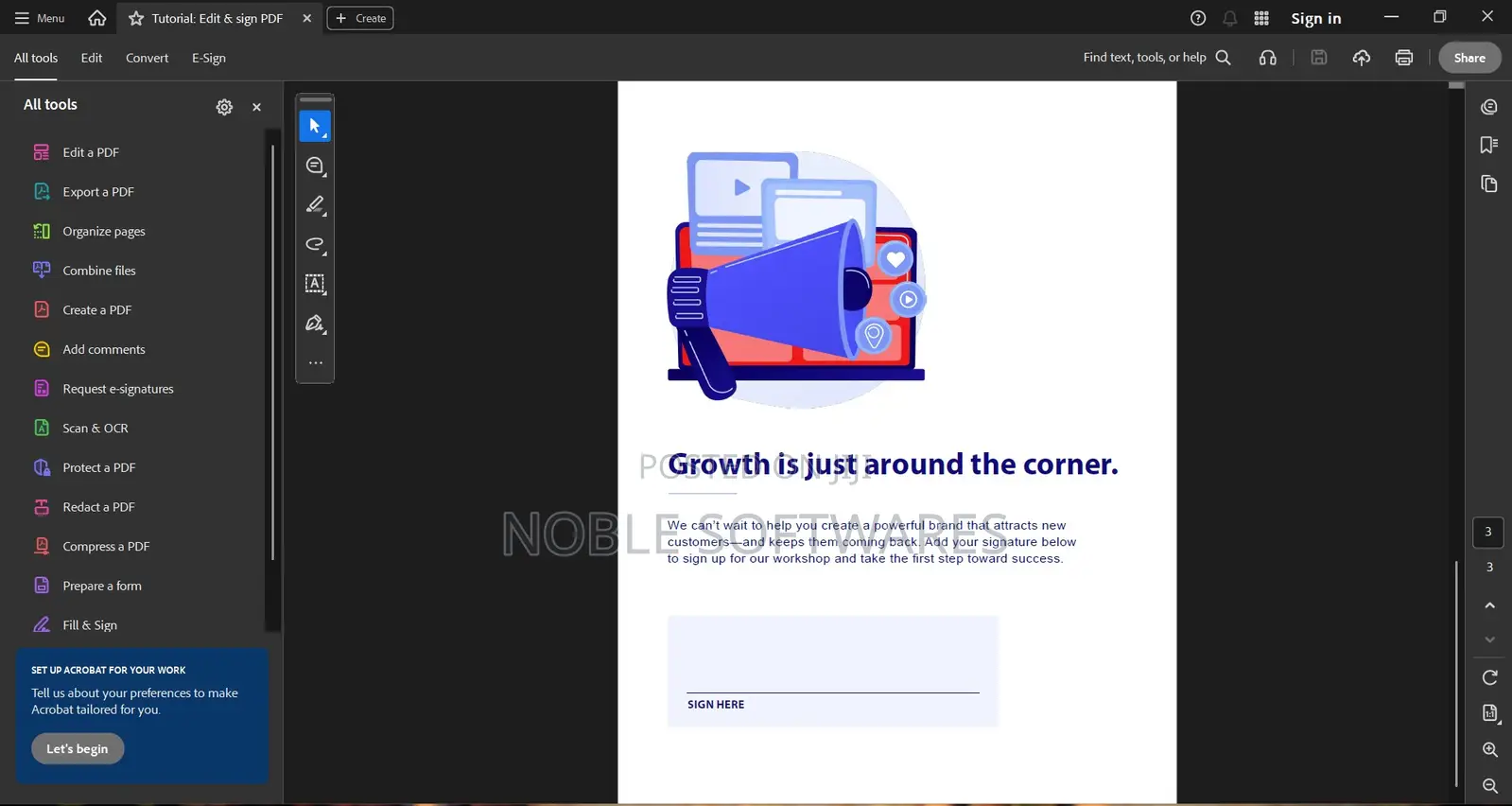The height and width of the screenshot is (806, 1512).
Task: Open the bookmarks panel on right rail
Action: 1489,145
